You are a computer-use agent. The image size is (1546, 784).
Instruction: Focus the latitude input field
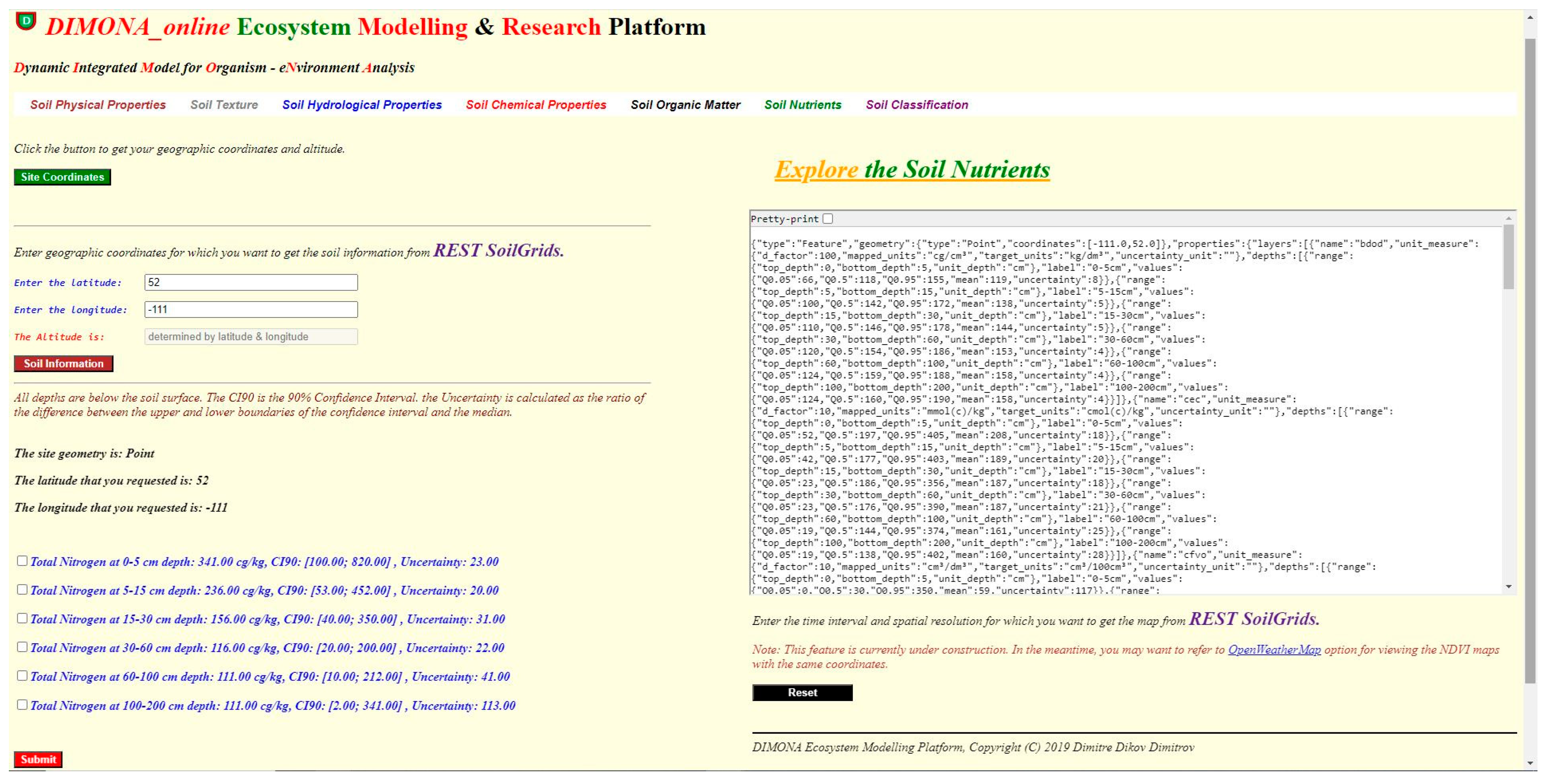tap(251, 282)
